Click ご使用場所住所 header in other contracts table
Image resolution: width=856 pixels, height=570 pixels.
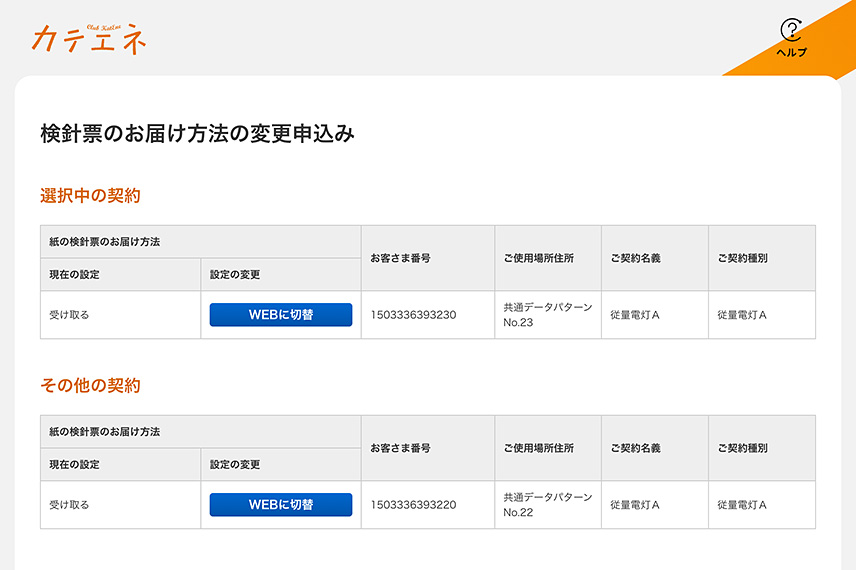(x=539, y=448)
